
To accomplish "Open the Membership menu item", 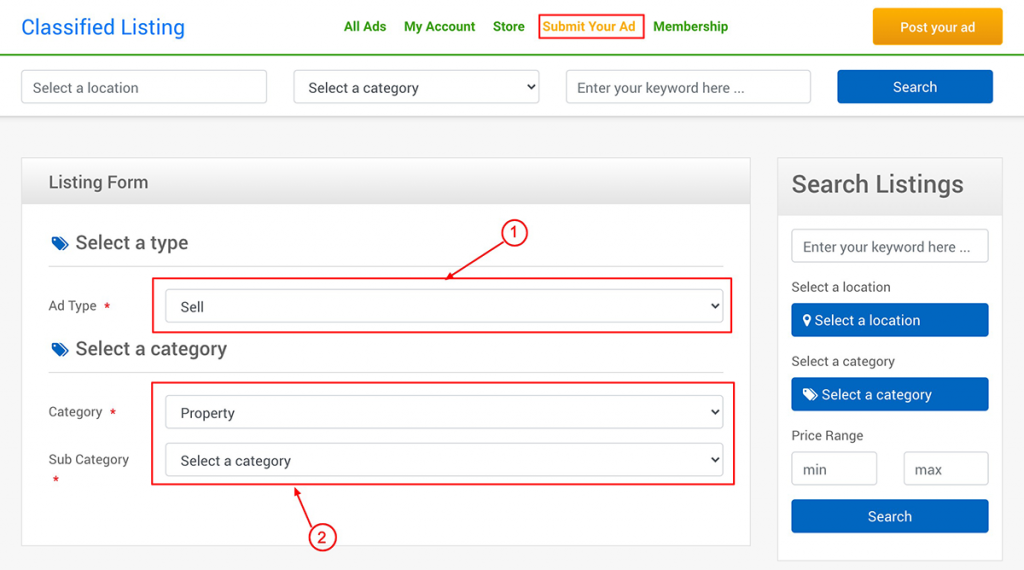I will [690, 27].
